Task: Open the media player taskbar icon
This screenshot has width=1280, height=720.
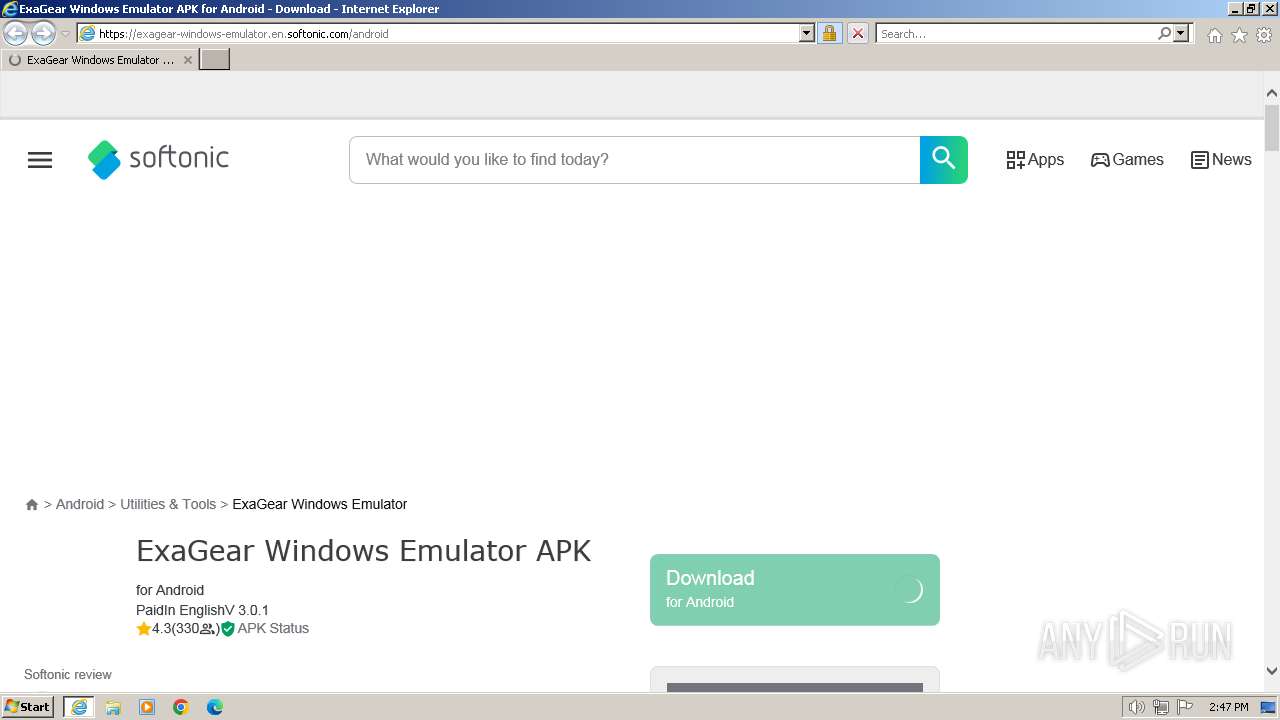Action: pos(147,707)
